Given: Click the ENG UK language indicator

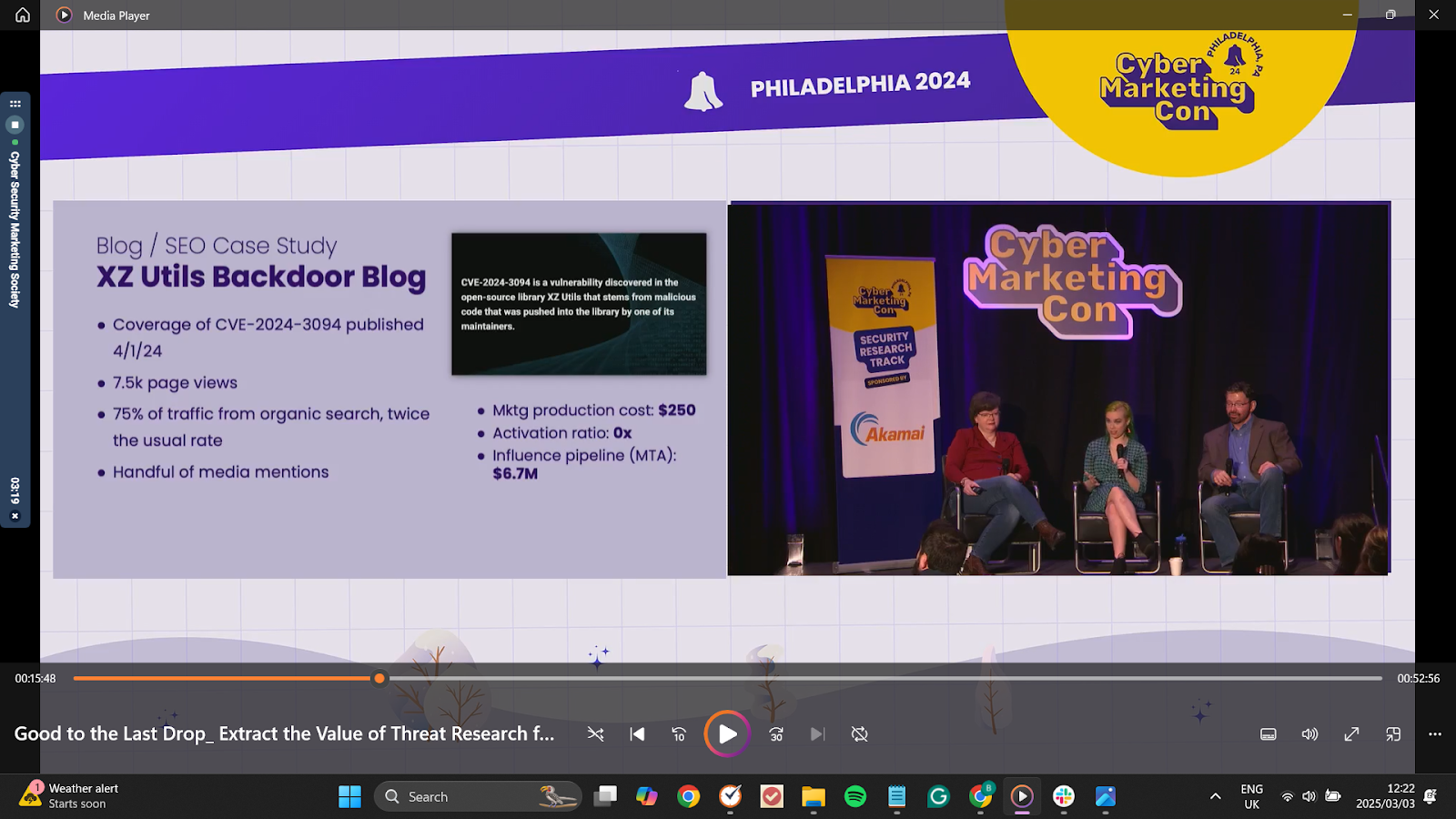Looking at the screenshot, I should [x=1252, y=796].
